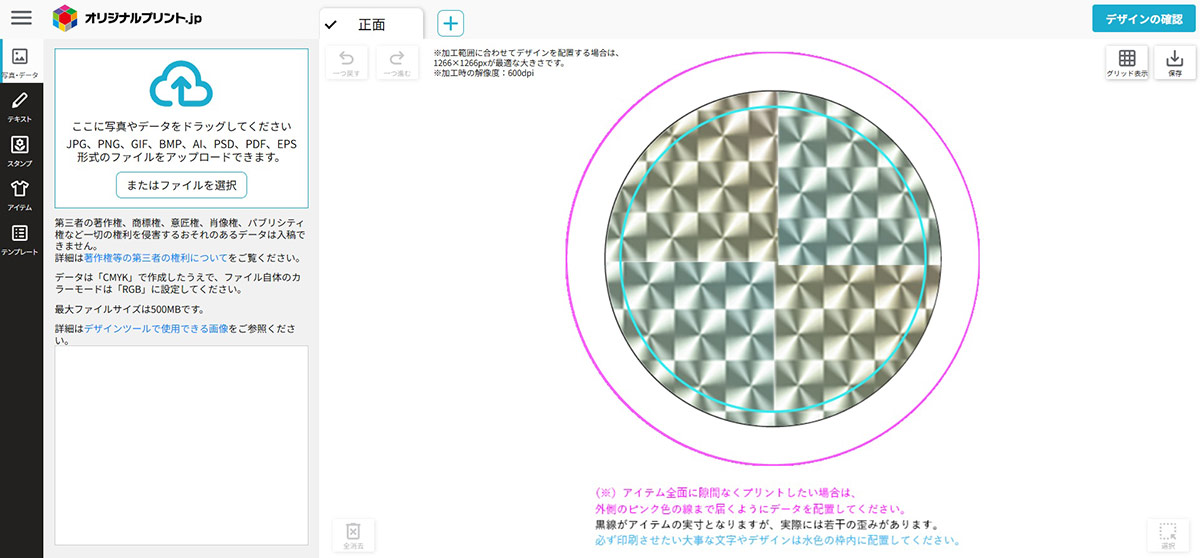Click the 選択 selection icon
Viewport: 1200px width, 558px height.
tap(1168, 534)
